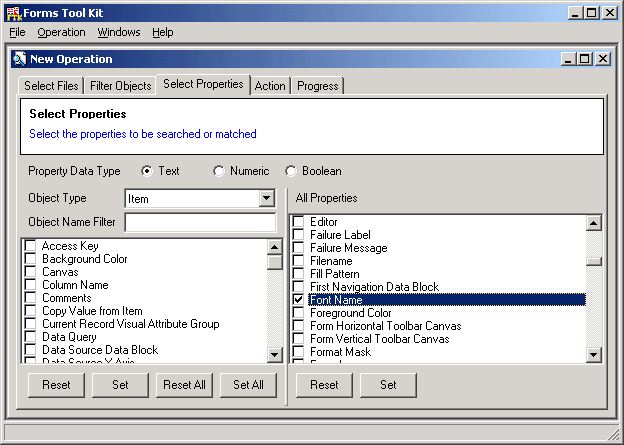Screen dimensions: 624x445
Task: Open the File menu
Action: pyautogui.click(x=17, y=32)
